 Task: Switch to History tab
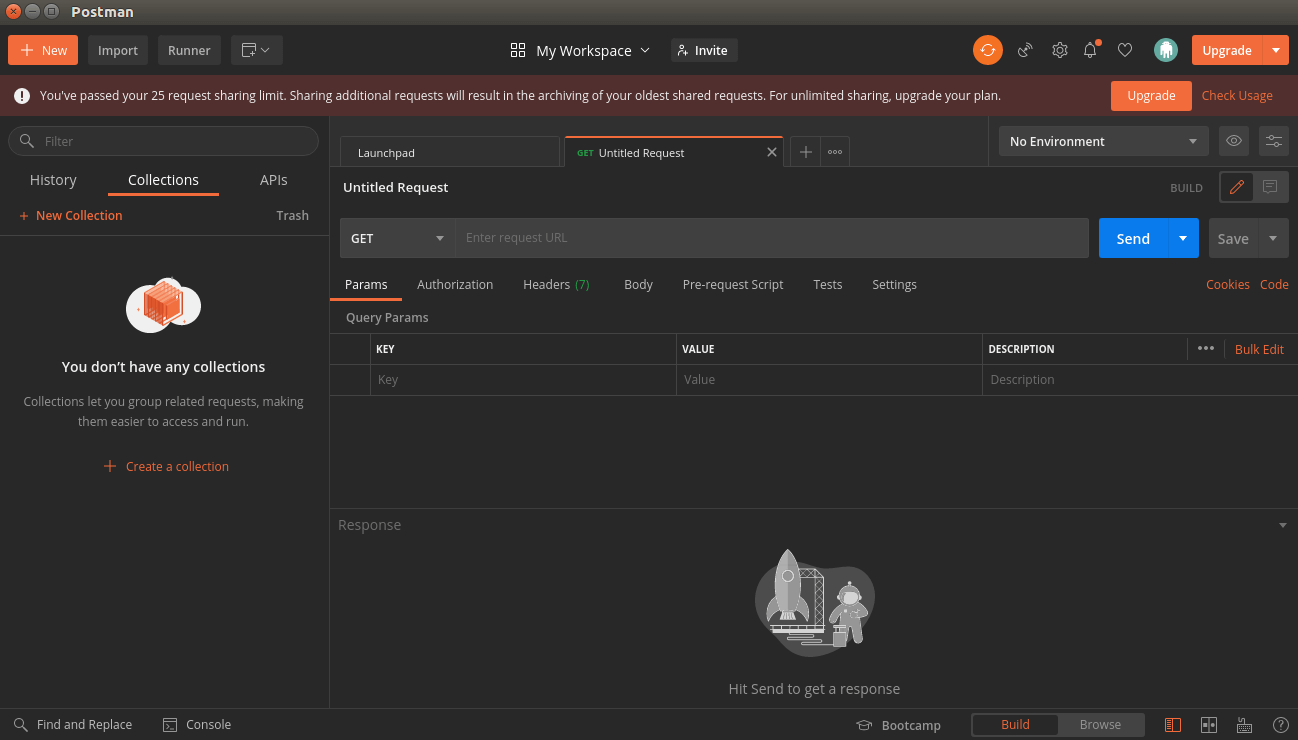(x=53, y=180)
